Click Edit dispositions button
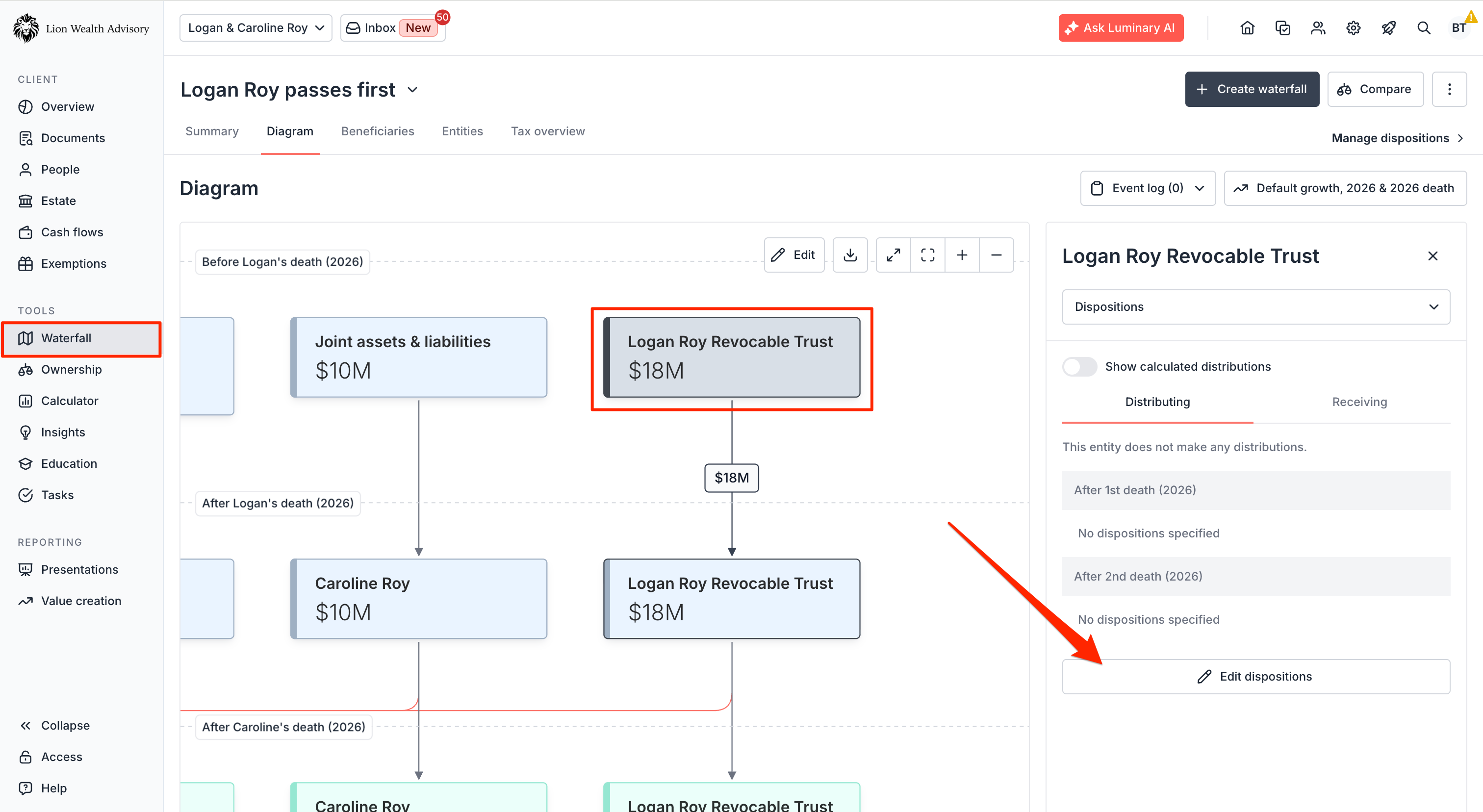Screen dimensions: 1483x812 point(1255,677)
